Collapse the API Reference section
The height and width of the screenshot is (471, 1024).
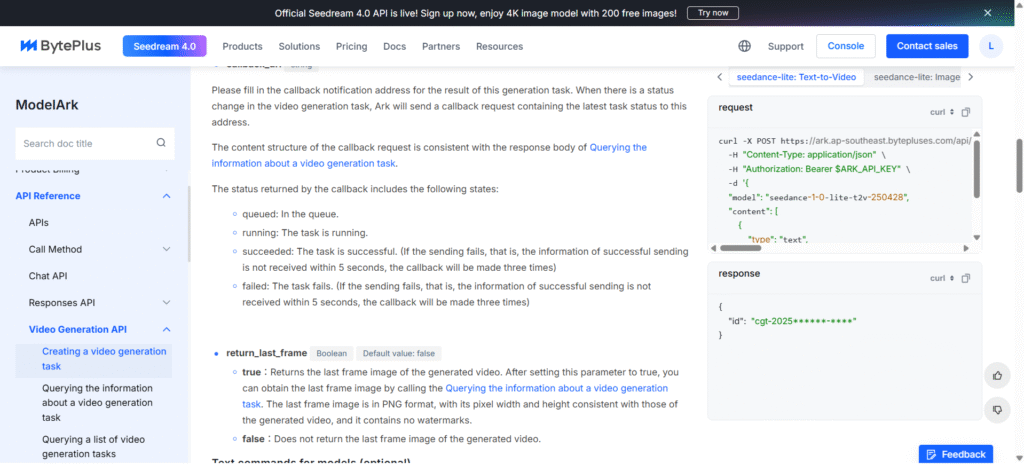[166, 196]
